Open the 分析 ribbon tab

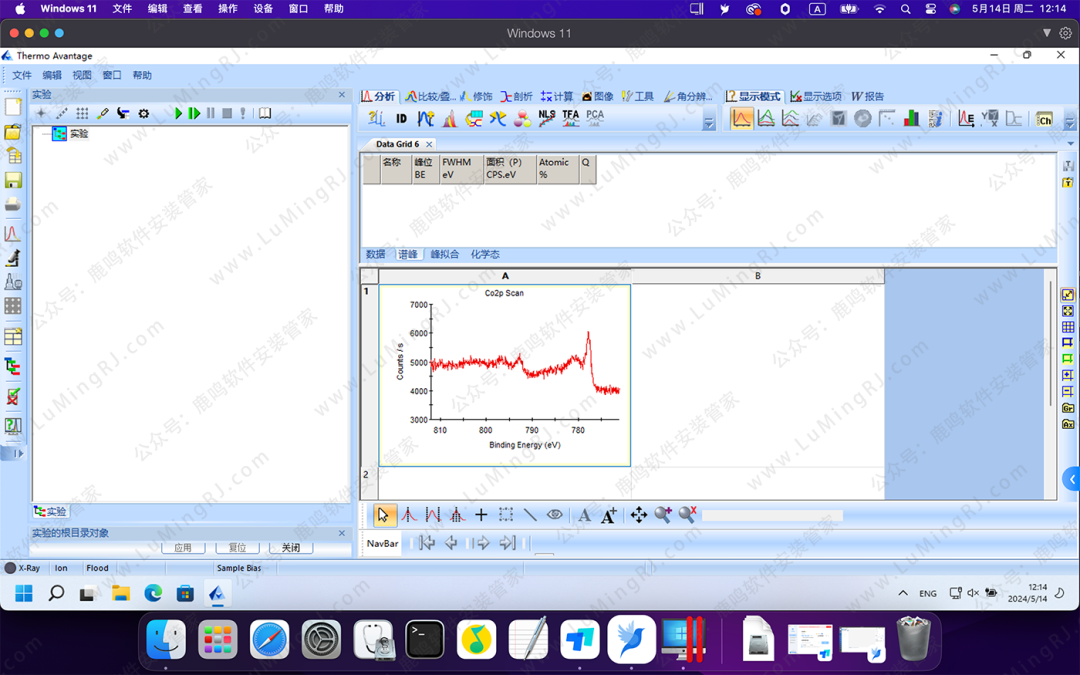[x=379, y=97]
